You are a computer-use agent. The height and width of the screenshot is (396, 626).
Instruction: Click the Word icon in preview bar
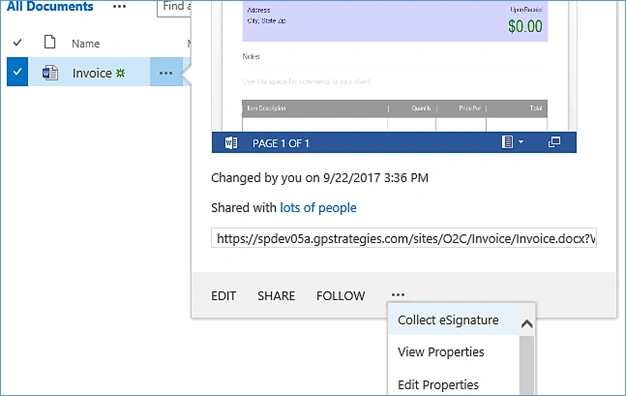pos(231,143)
